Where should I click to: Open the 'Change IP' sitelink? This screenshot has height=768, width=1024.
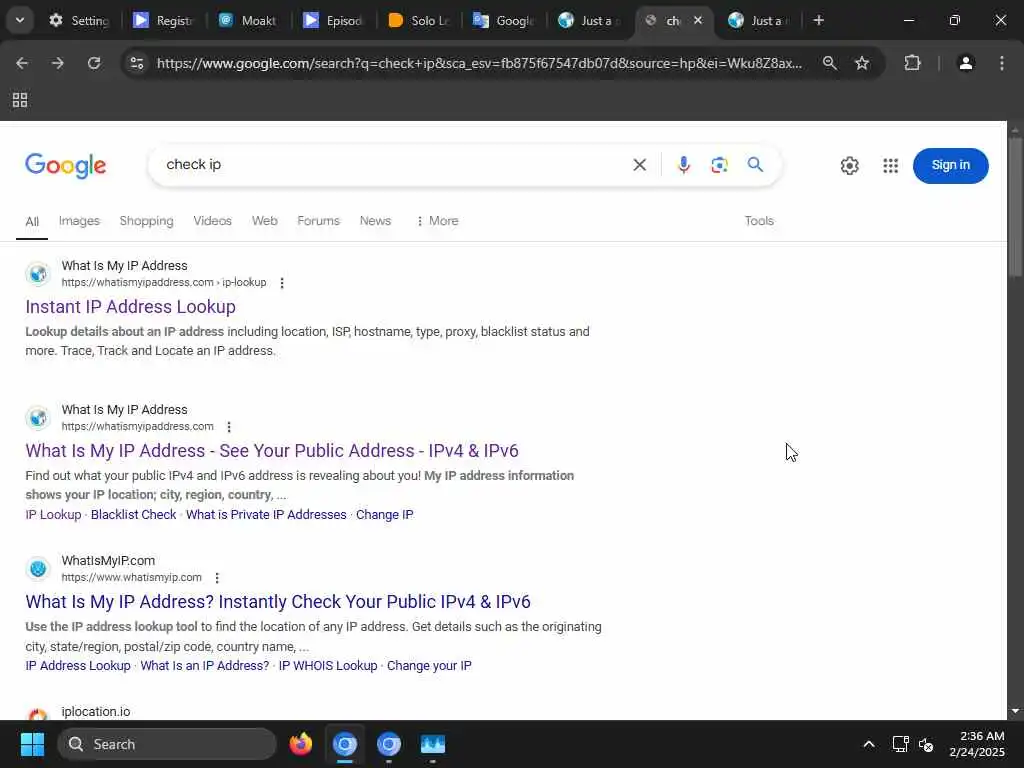(x=385, y=515)
